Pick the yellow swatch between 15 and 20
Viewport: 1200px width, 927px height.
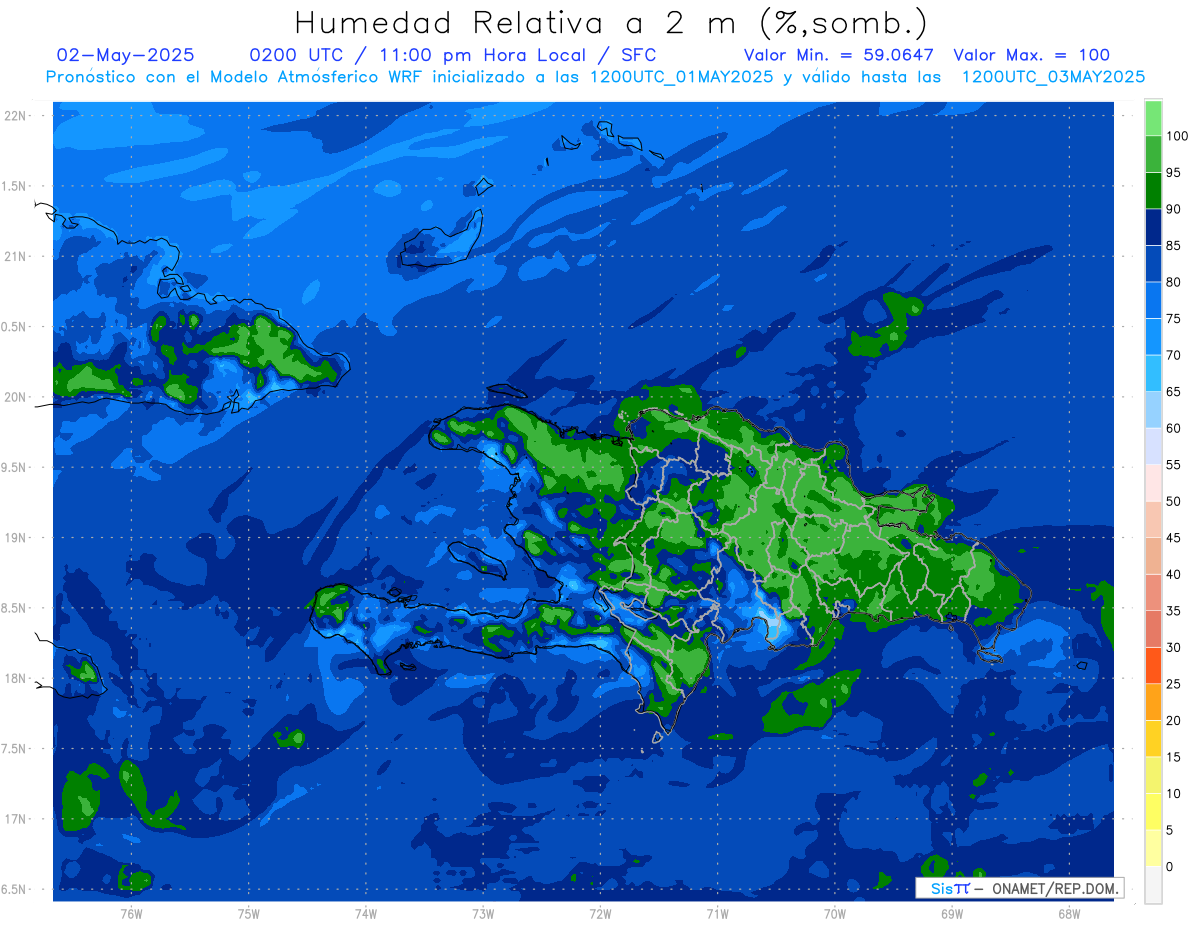point(1153,739)
